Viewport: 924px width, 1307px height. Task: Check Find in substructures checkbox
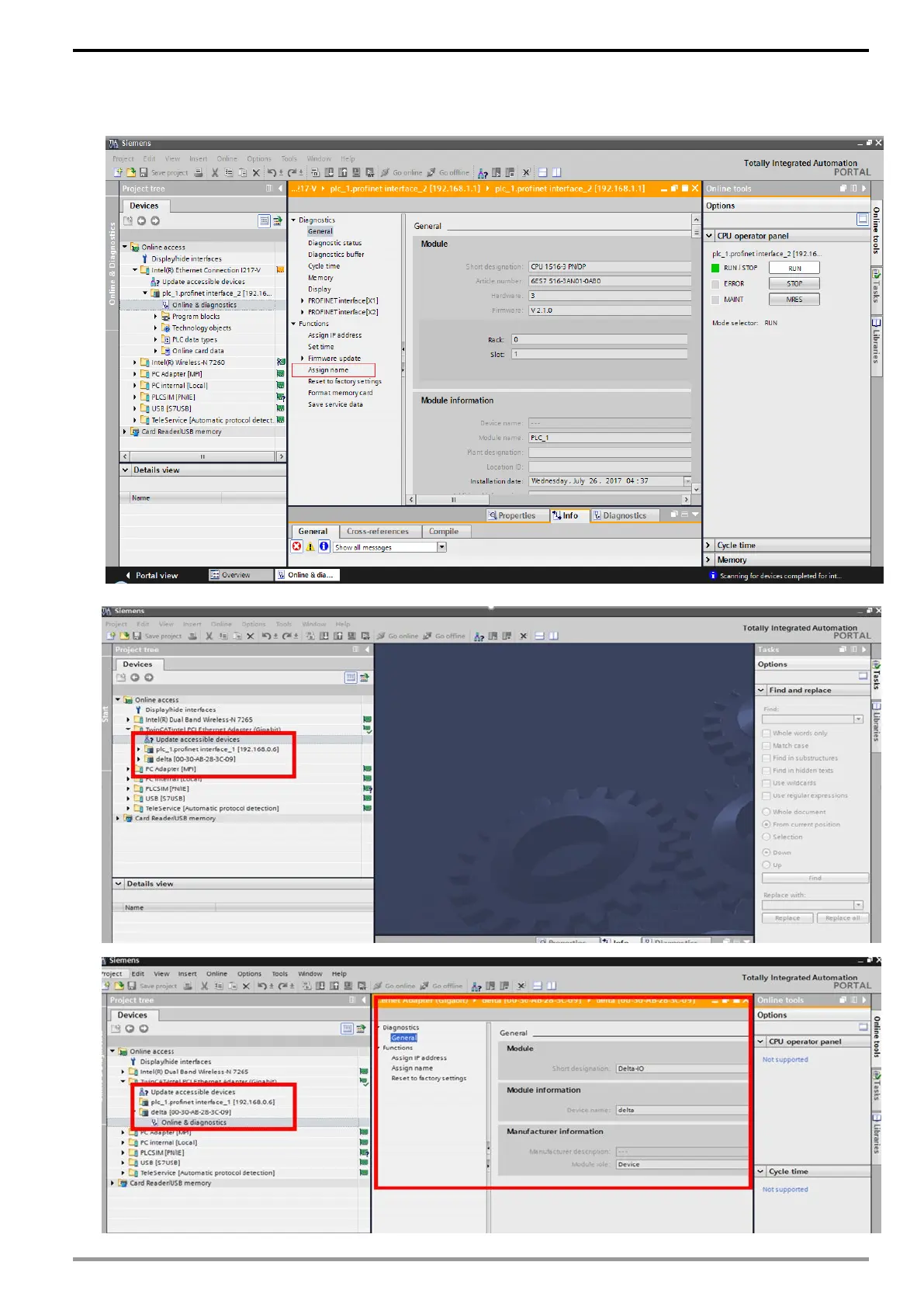pyautogui.click(x=766, y=758)
